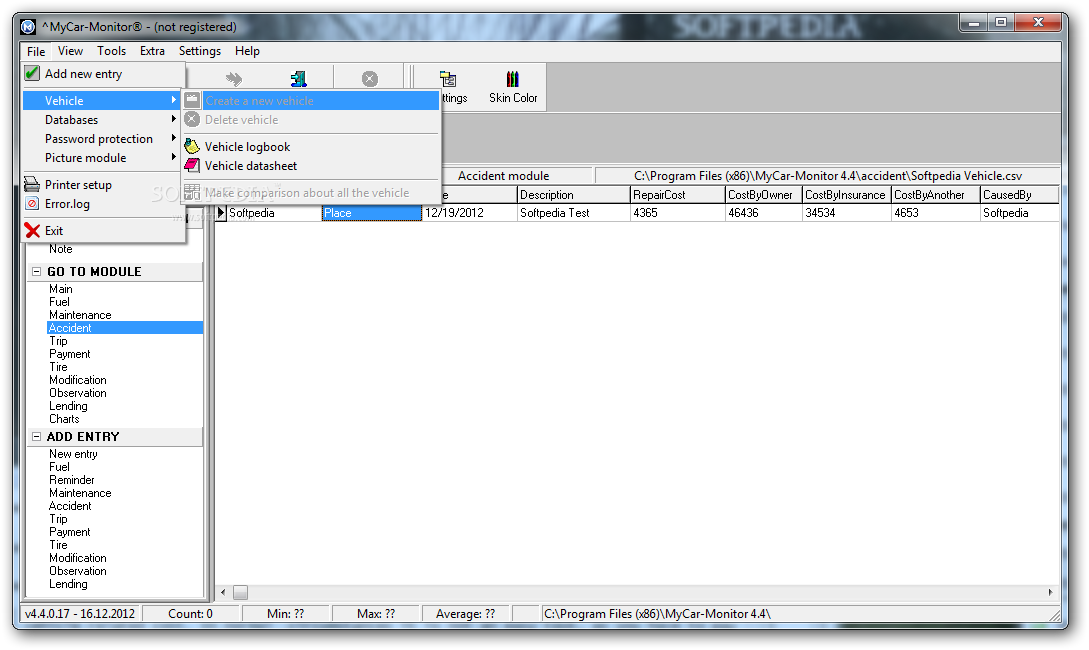Click the vehicle comparison calculator icon
Image resolution: width=1089 pixels, height=650 pixels.
click(192, 192)
